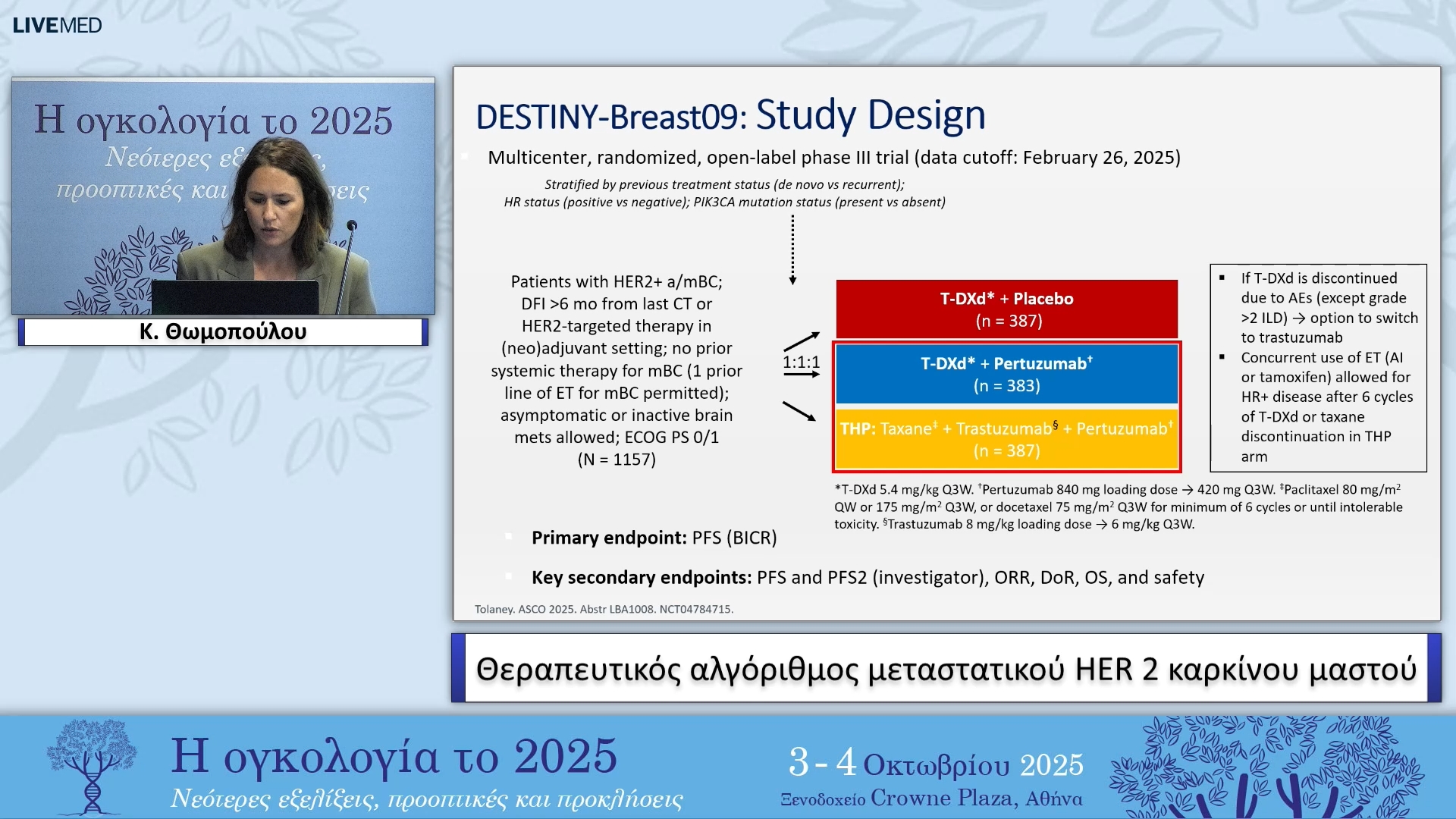This screenshot has width=1456, height=819.
Task: Click the Primary endpoint PFS bullet
Action: tap(654, 538)
